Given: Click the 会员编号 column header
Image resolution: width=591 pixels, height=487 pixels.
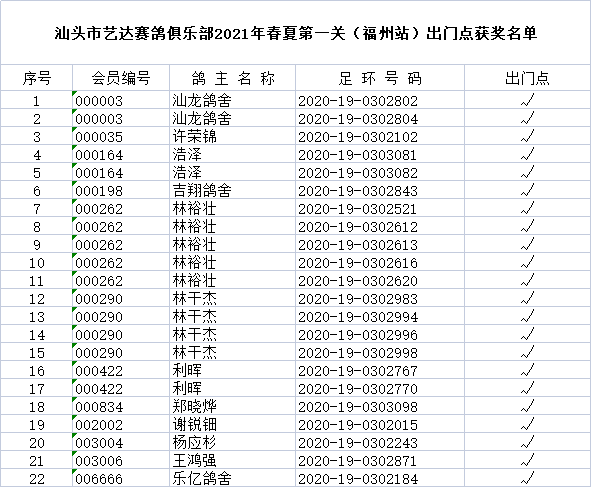Looking at the screenshot, I should point(121,78).
